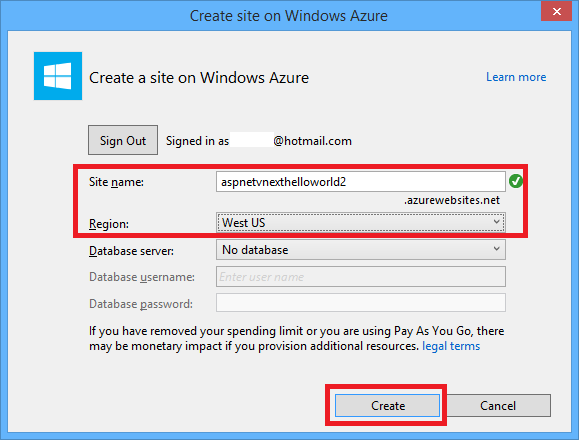Click the 'Database server:' label
Viewport: 579px width, 440px height.
131,251
